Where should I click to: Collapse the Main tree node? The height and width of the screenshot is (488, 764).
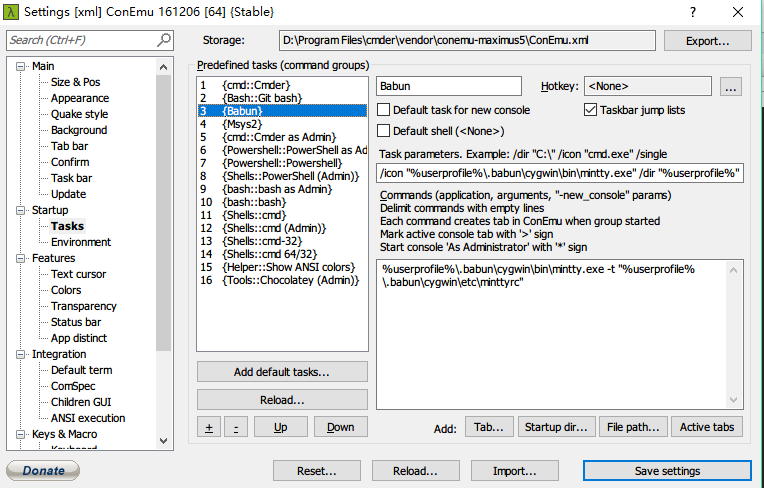pyautogui.click(x=20, y=66)
